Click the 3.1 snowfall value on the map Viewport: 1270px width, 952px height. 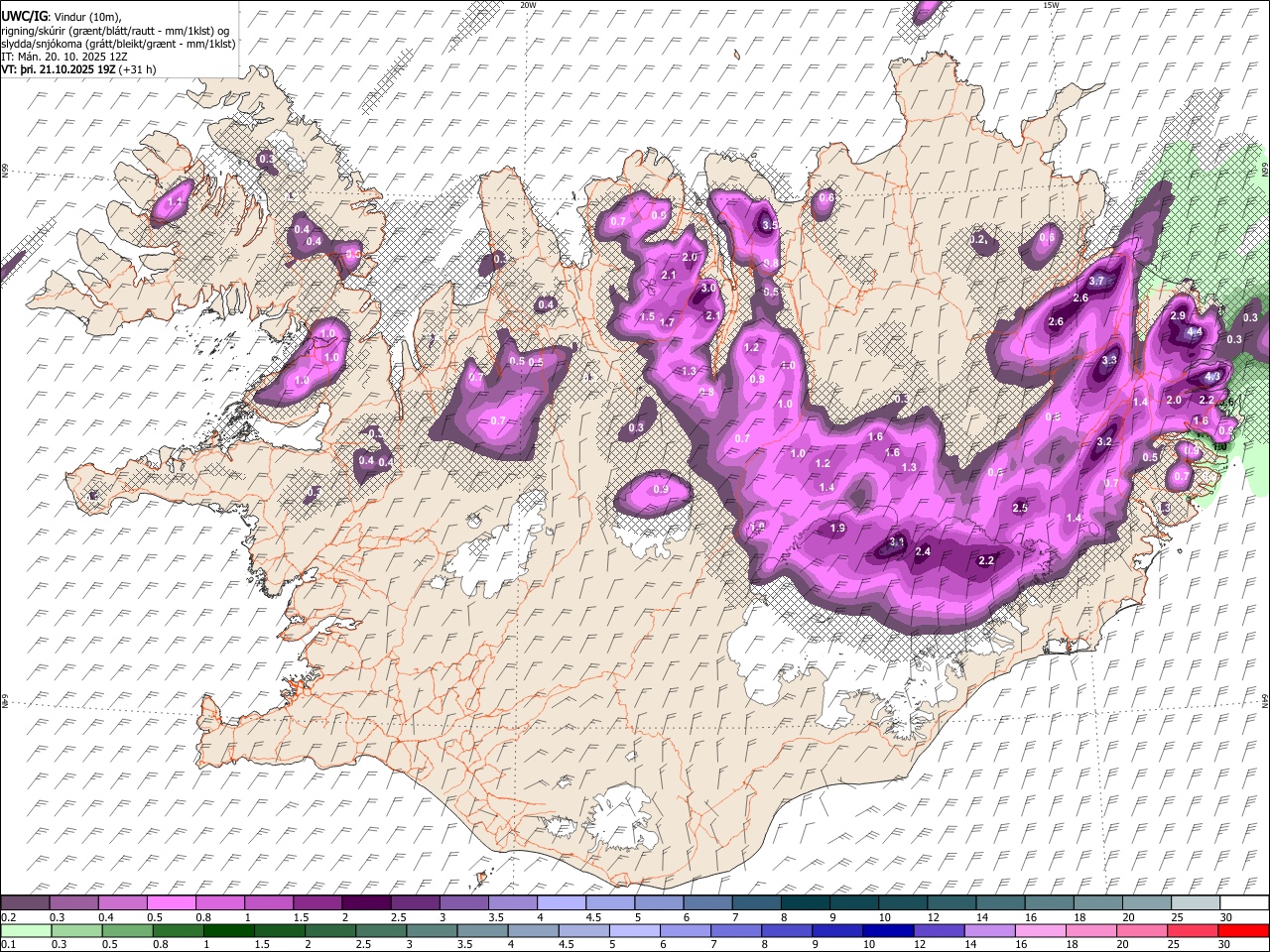897,541
